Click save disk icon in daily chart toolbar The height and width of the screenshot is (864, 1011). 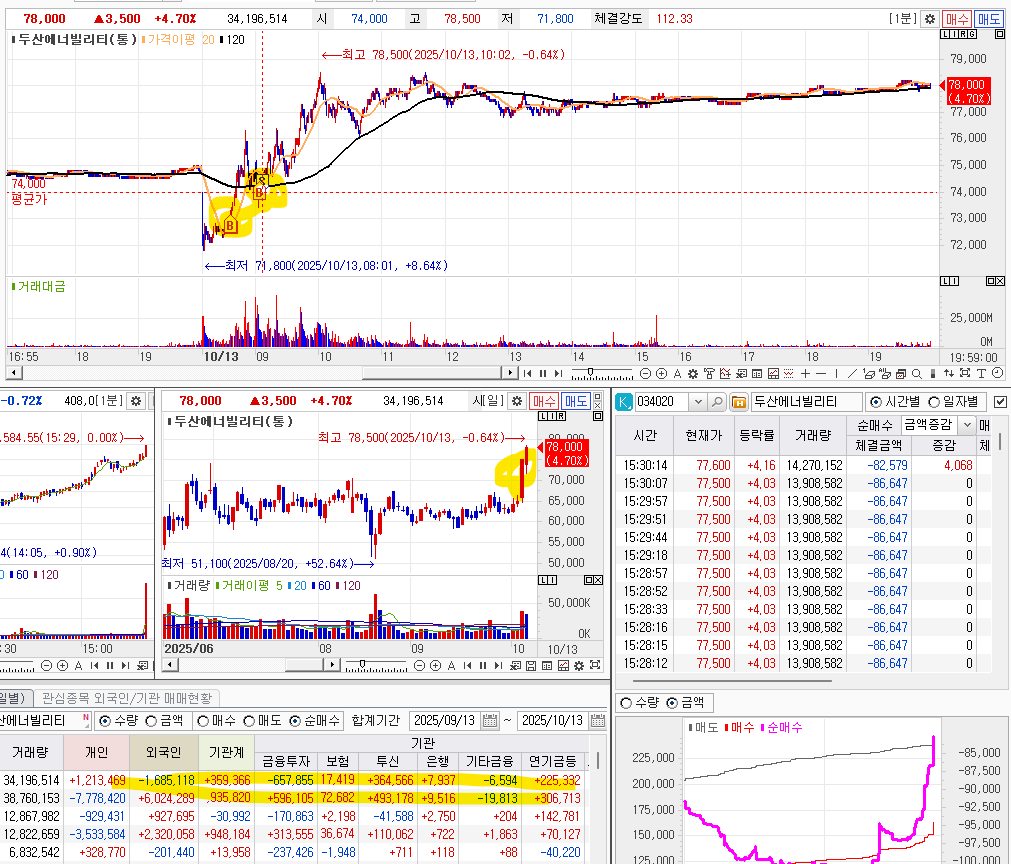531,665
